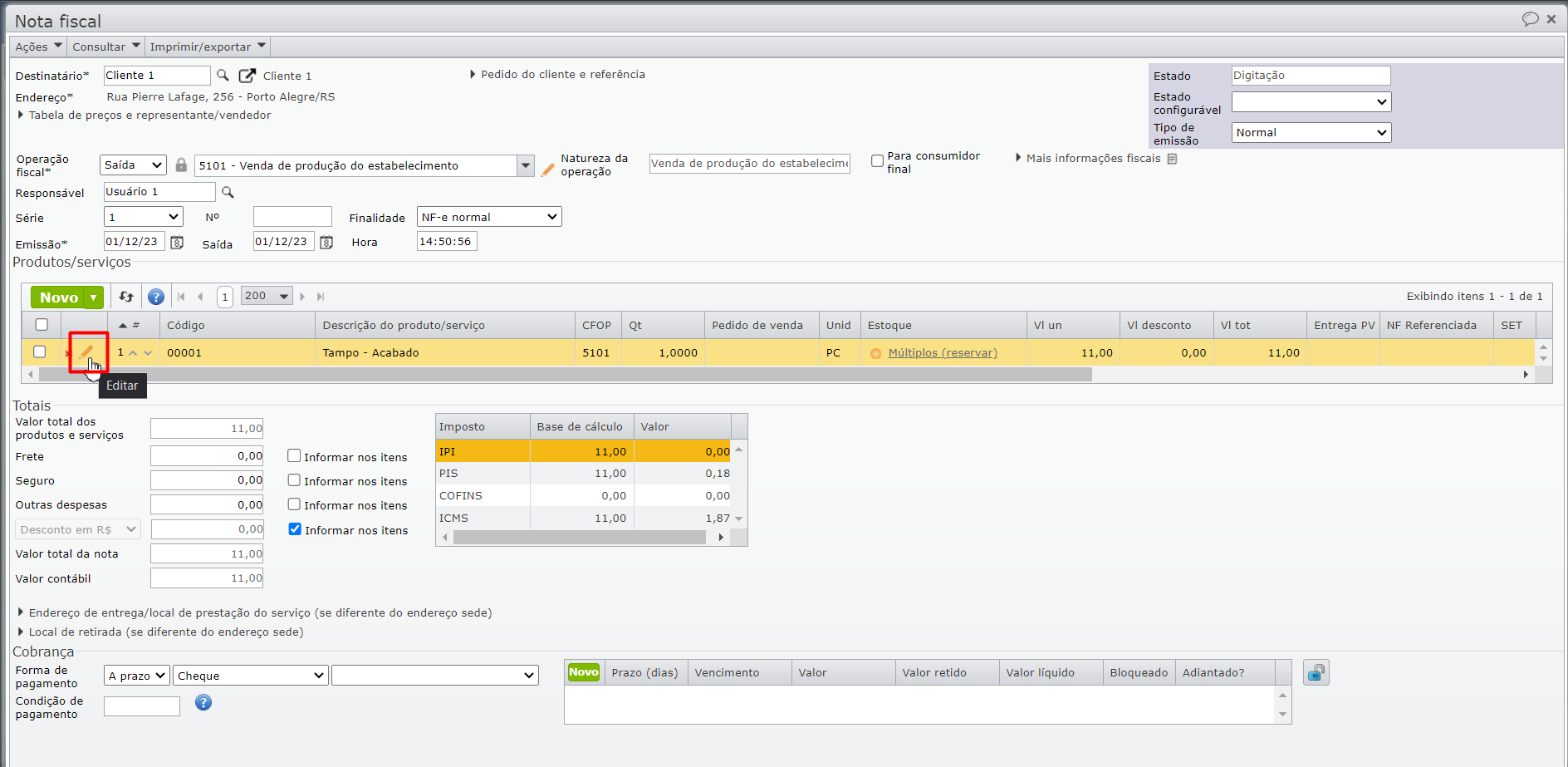Click the green Novo button in Produtos/serviços
The height and width of the screenshot is (767, 1568).
57,297
